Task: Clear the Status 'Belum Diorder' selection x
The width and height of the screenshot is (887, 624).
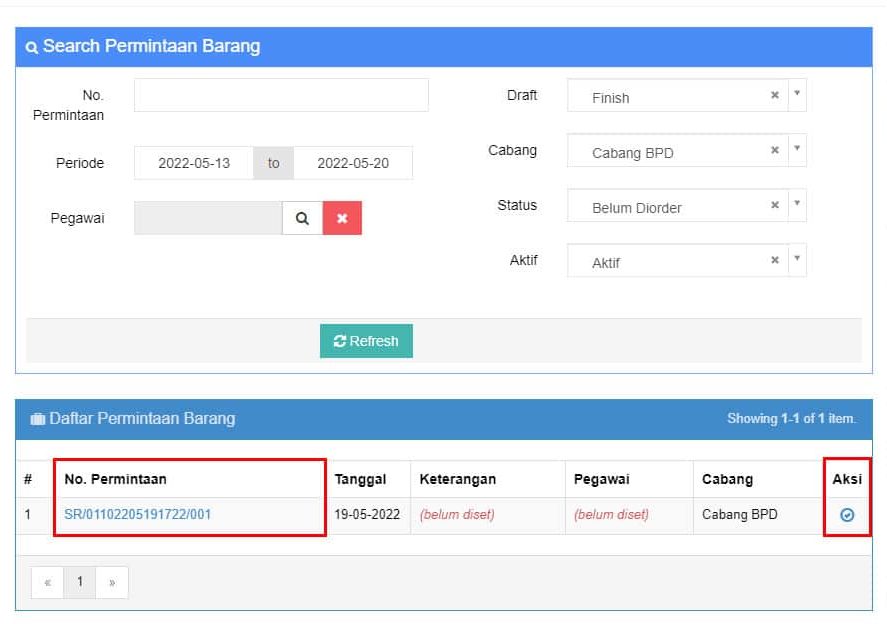Action: pos(775,205)
